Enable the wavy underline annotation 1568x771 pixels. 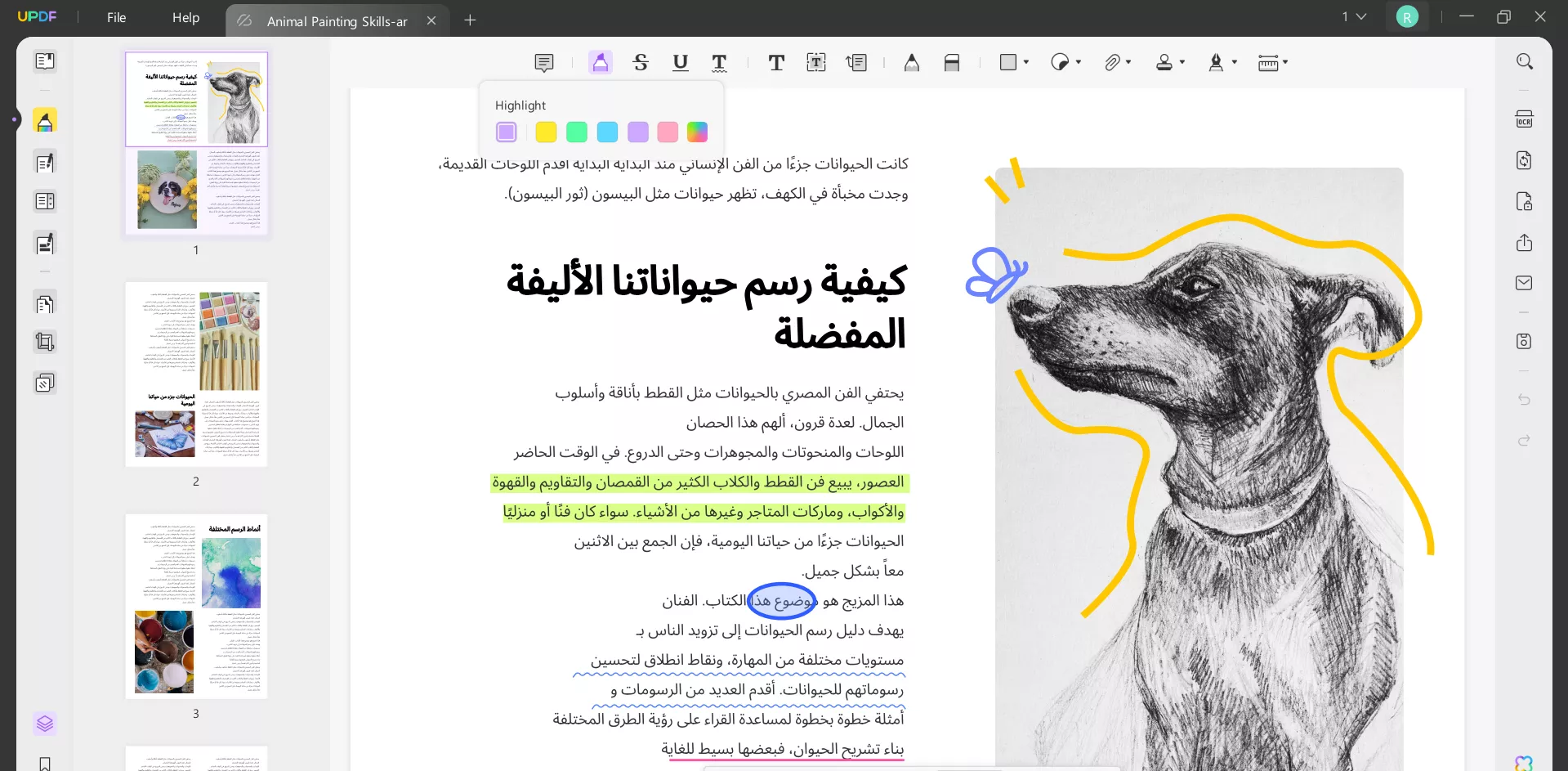(x=720, y=62)
